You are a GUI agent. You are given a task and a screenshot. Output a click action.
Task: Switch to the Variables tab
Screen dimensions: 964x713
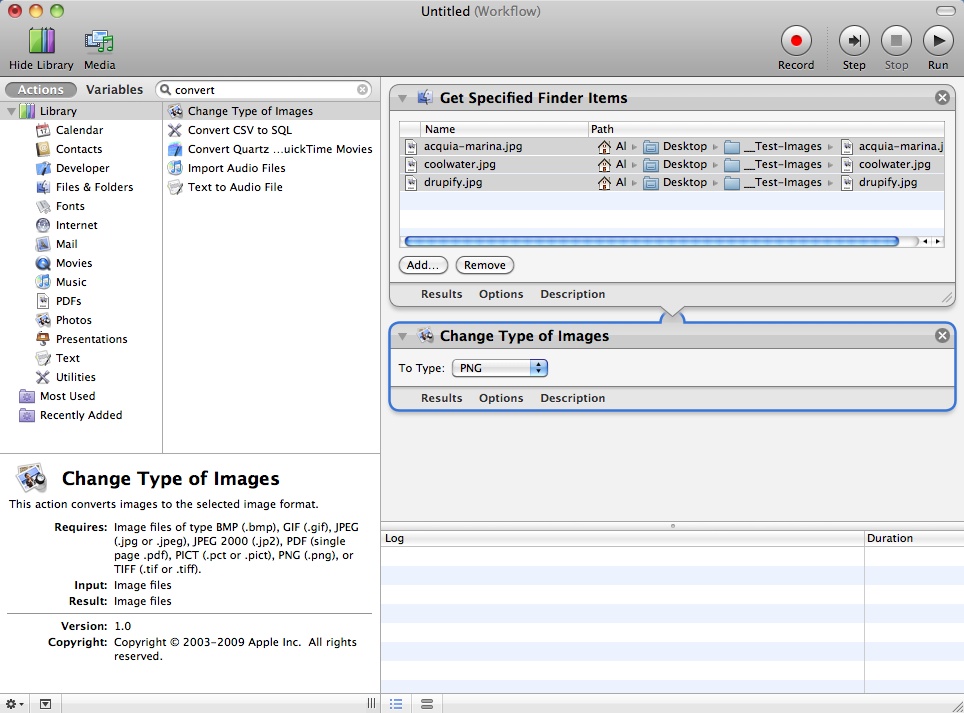pyautogui.click(x=115, y=89)
